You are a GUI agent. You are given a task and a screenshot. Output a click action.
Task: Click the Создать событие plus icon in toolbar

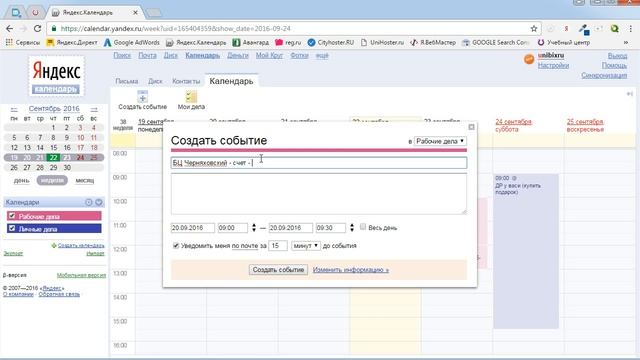142,97
